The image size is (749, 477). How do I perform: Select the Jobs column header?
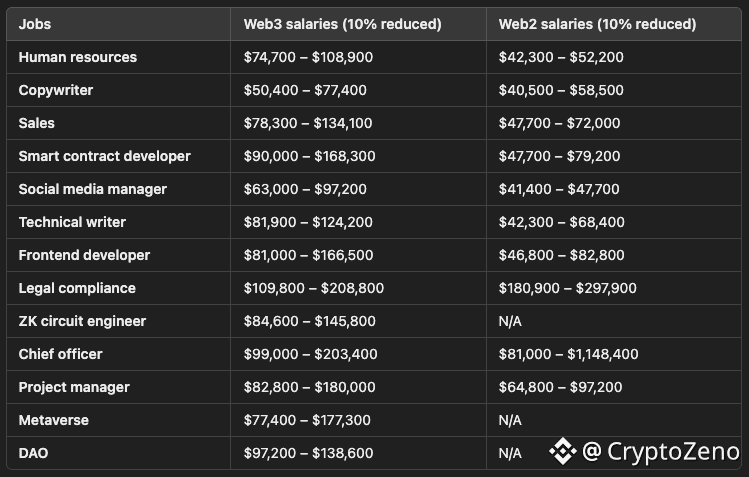[35, 24]
